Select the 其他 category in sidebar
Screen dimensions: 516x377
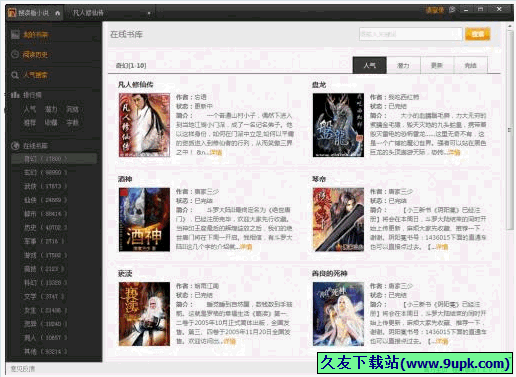45,351
